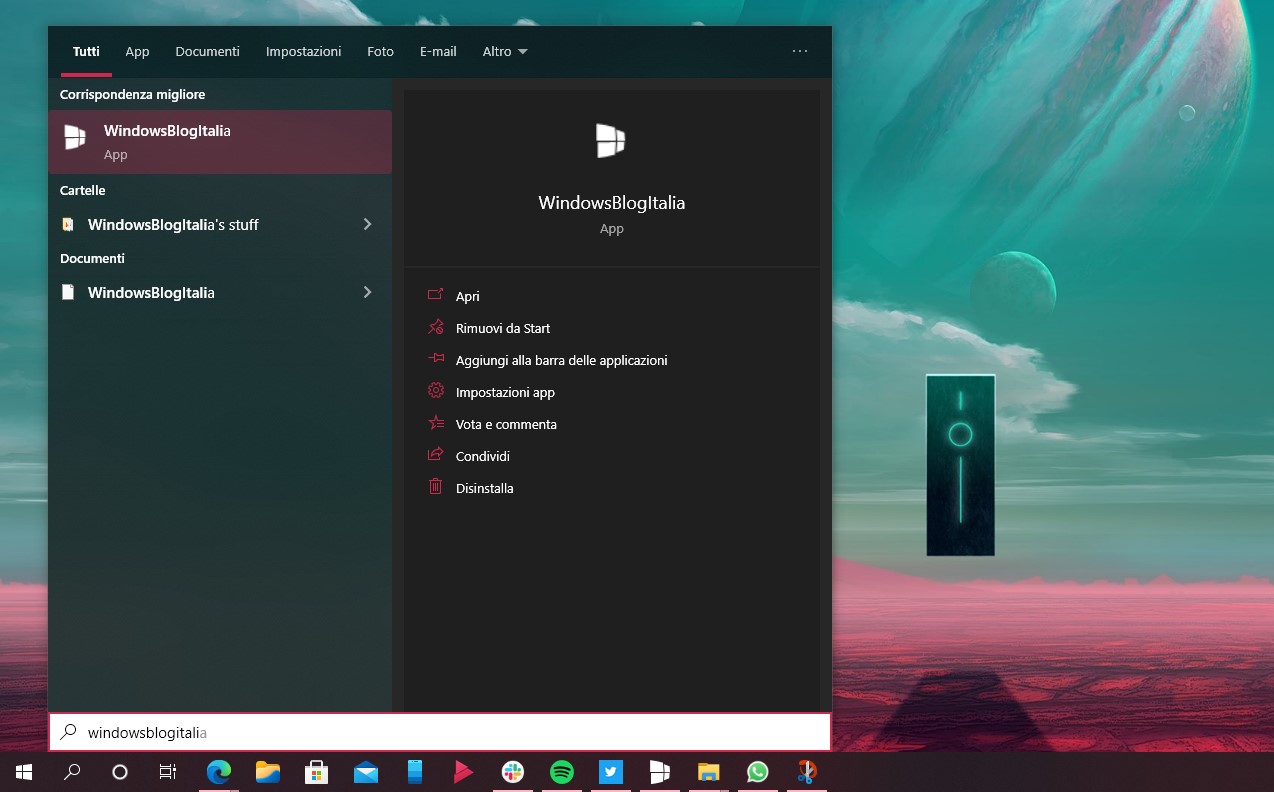Switch to the App filter tab

tap(137, 51)
